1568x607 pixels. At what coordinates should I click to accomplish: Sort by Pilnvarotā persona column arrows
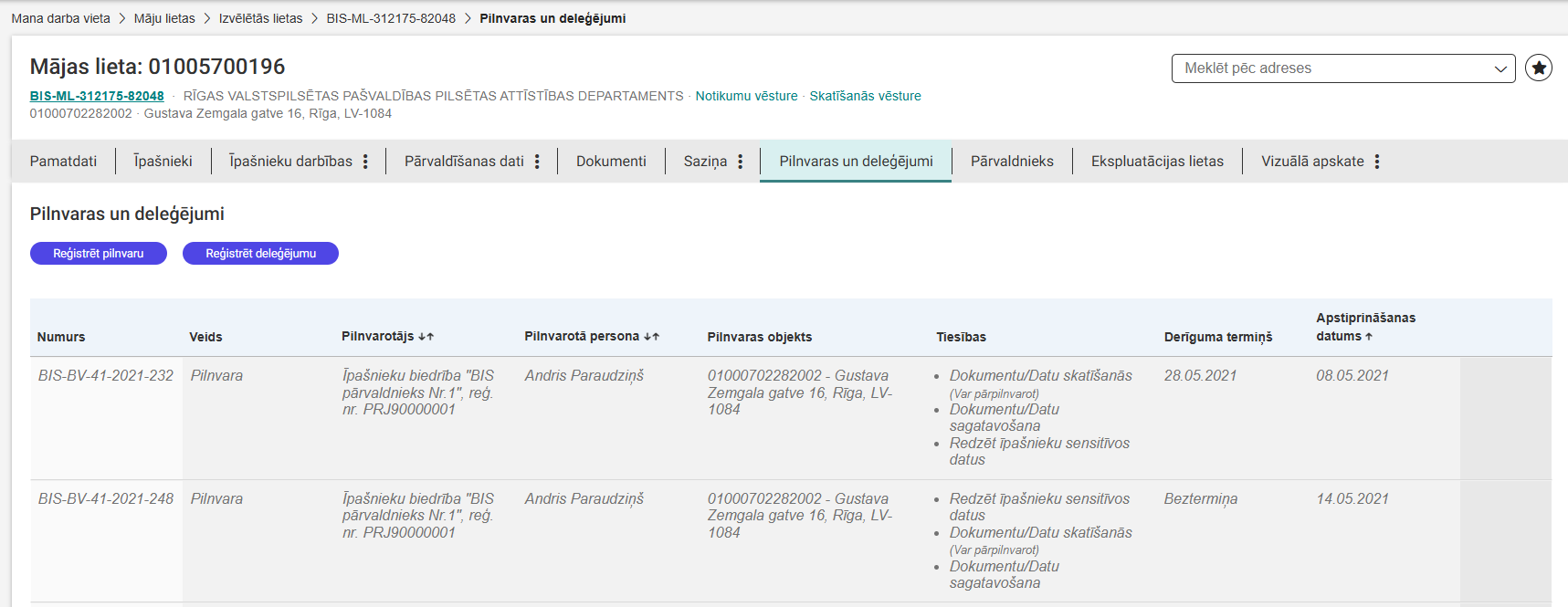[x=651, y=337]
